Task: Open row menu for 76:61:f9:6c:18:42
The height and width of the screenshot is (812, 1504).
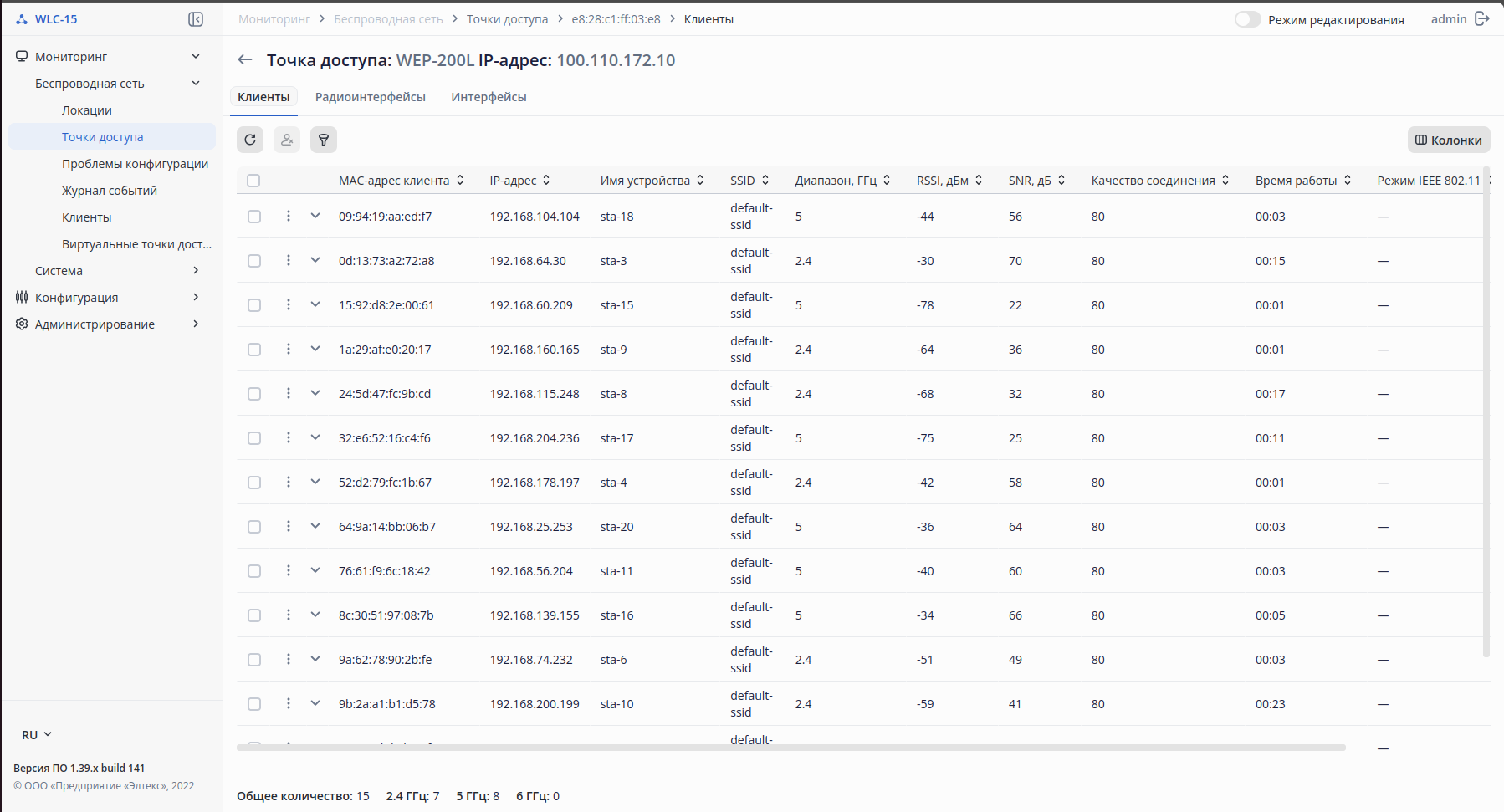Action: point(289,570)
